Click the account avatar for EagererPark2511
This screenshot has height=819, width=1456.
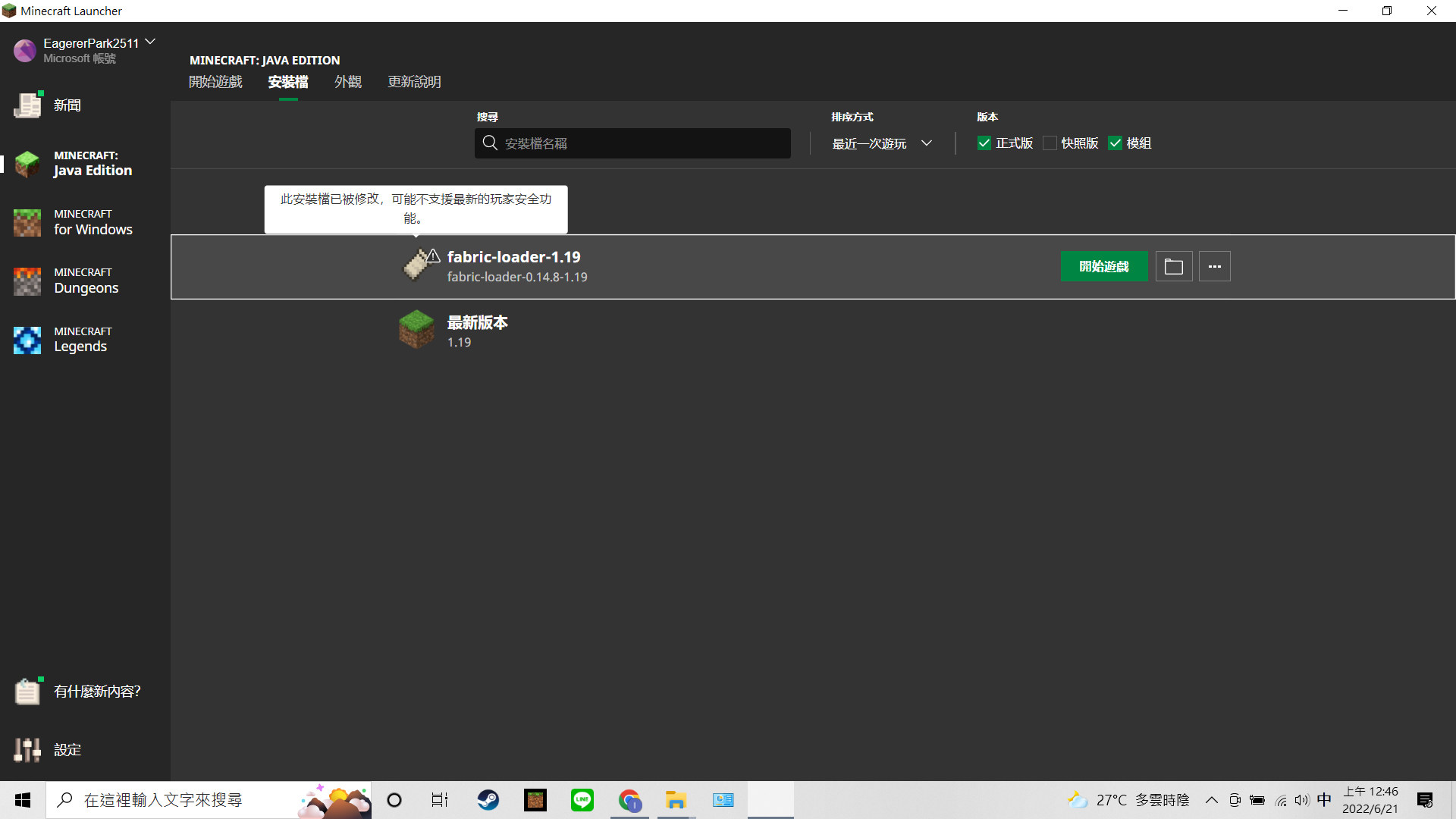click(x=25, y=51)
